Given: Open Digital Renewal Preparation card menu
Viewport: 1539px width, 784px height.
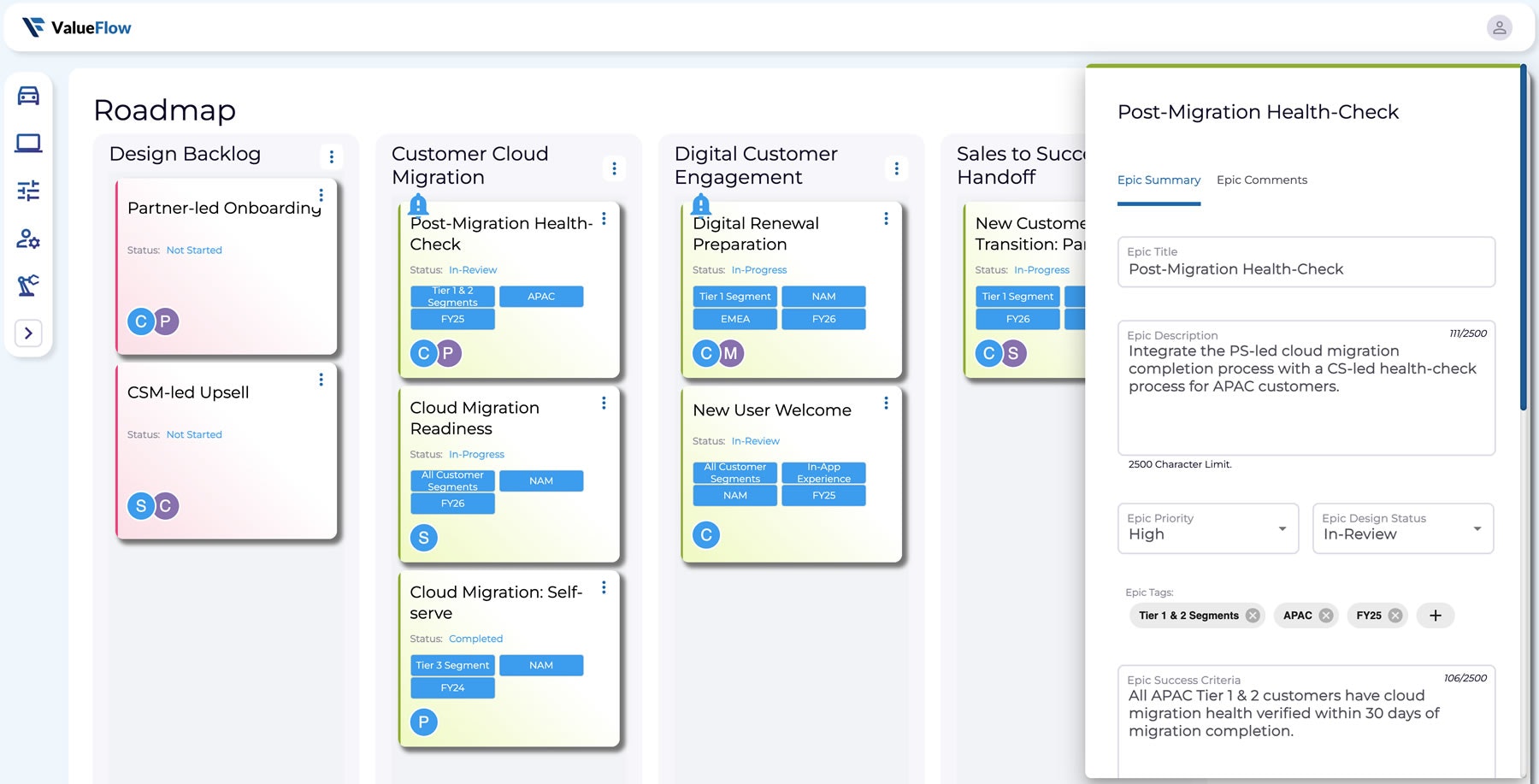Looking at the screenshot, I should [x=886, y=219].
